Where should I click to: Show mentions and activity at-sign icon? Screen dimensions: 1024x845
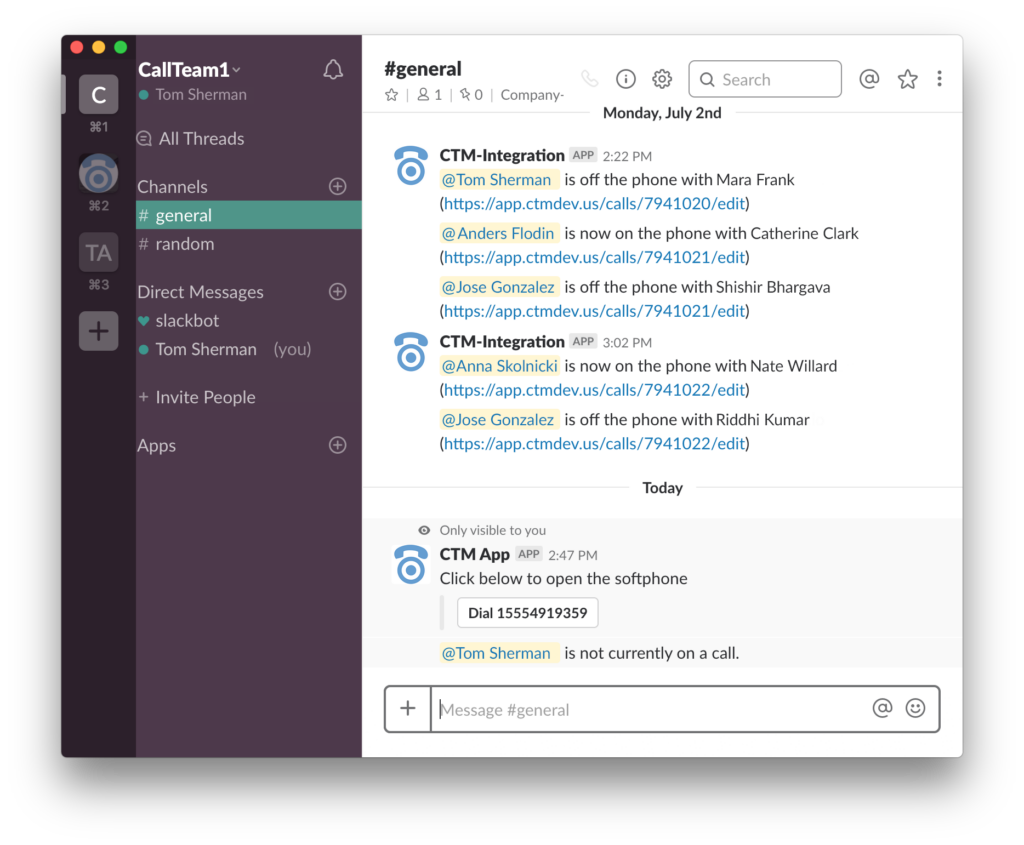coord(869,79)
